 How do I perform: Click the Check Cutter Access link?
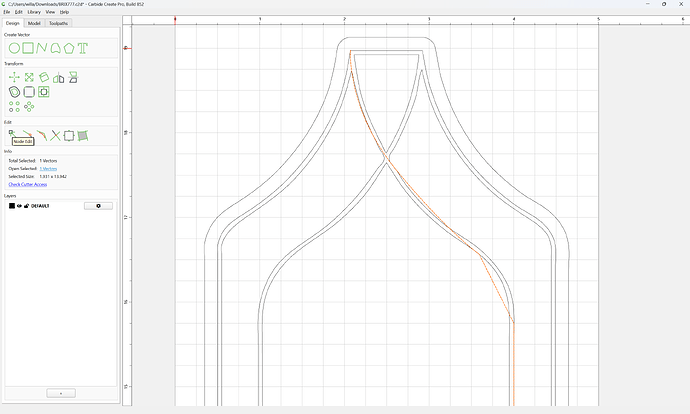click(x=28, y=184)
